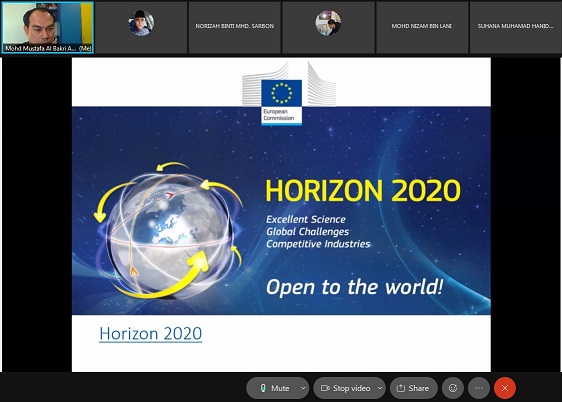Viewport: 562px width, 402px height.
Task: Select the MOHD NIZAM BIN LANI participant tile
Action: pos(422,28)
